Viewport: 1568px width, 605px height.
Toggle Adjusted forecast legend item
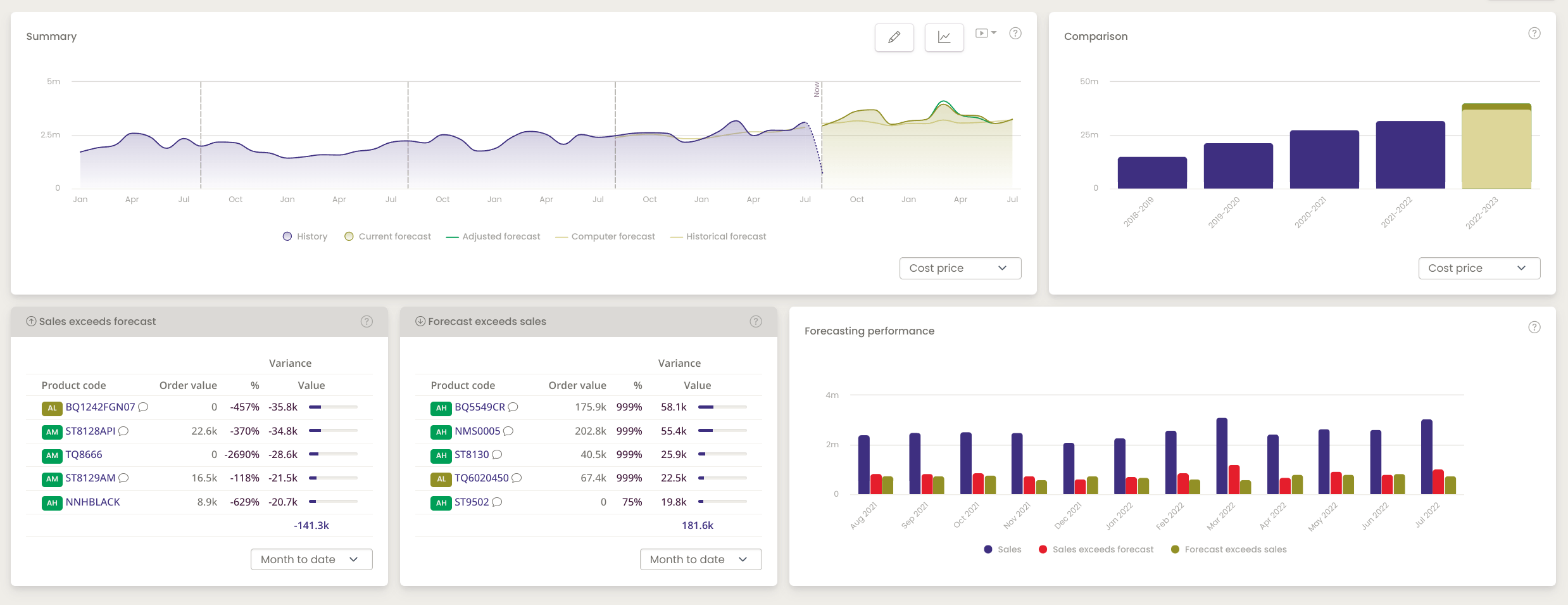(493, 236)
